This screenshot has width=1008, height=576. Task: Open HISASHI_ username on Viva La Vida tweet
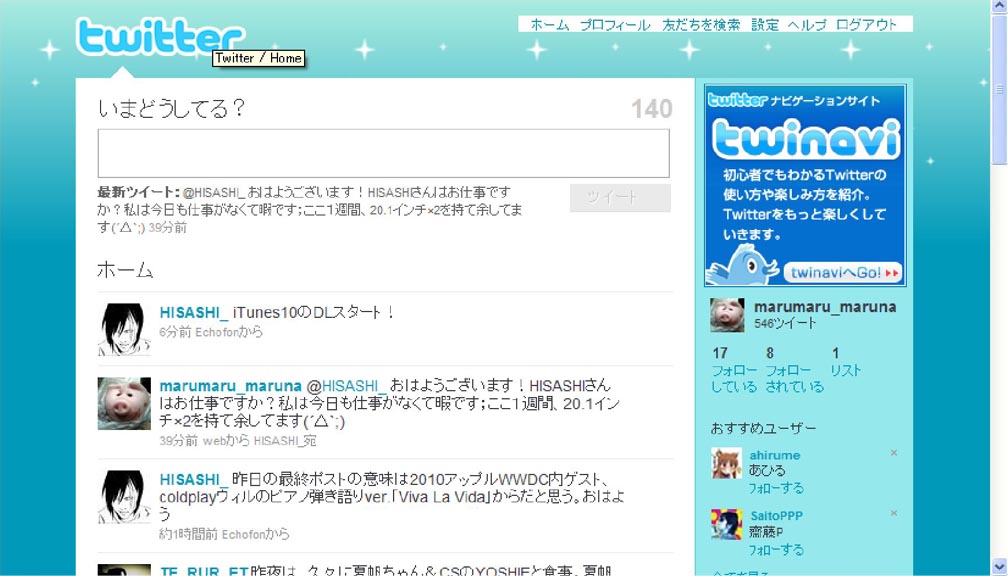(x=194, y=480)
